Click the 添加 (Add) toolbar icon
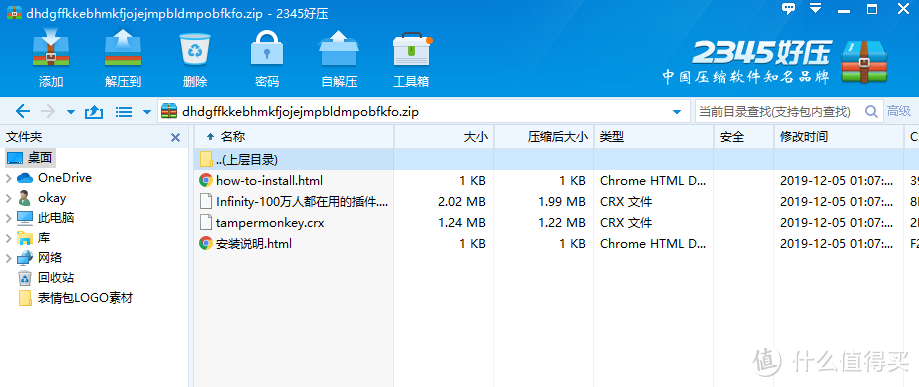919x387 pixels. point(51,50)
